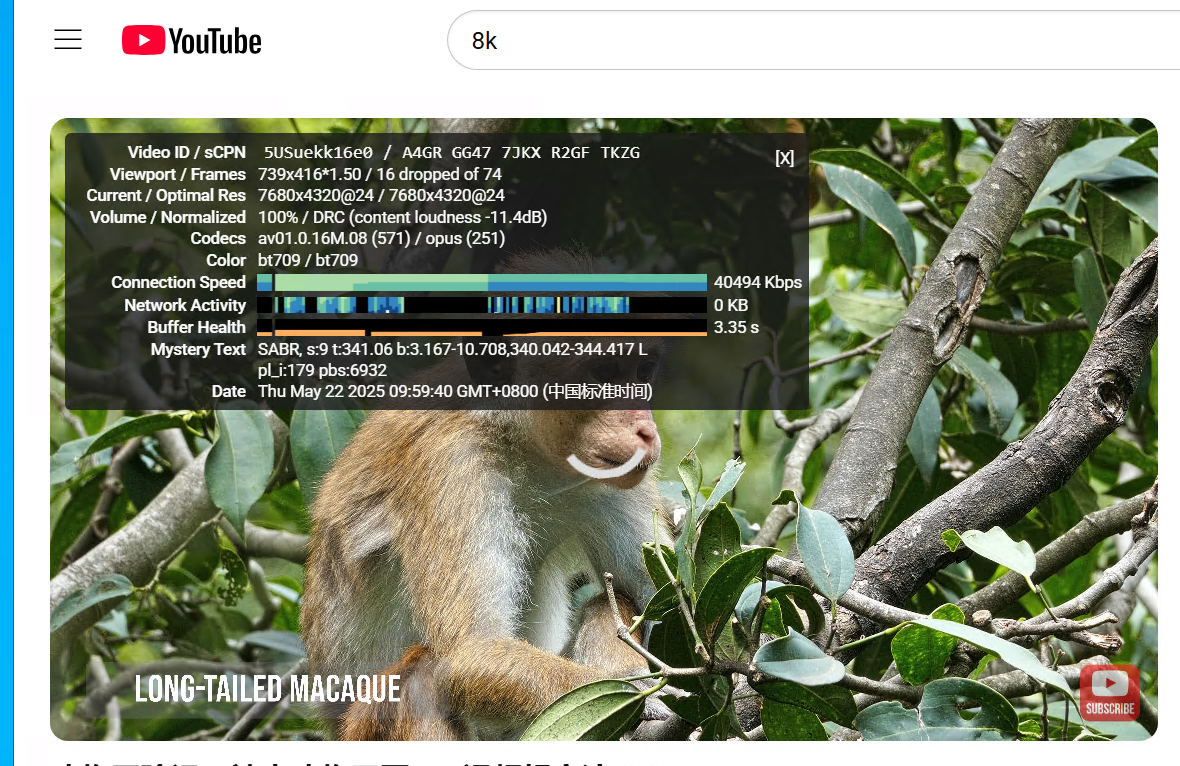This screenshot has height=766, width=1180.
Task: Click the 40494 Kbps speed reading
Action: 757,282
